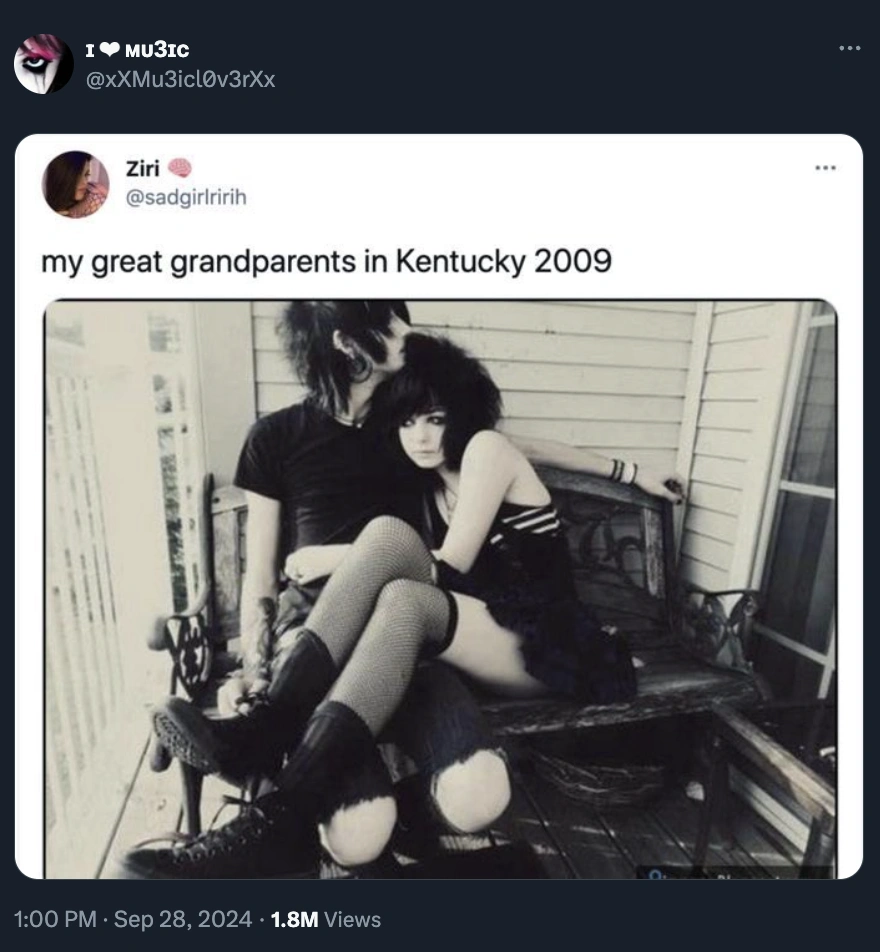The image size is (880, 952).
Task: Open Ziri's profile picture
Action: pos(75,185)
